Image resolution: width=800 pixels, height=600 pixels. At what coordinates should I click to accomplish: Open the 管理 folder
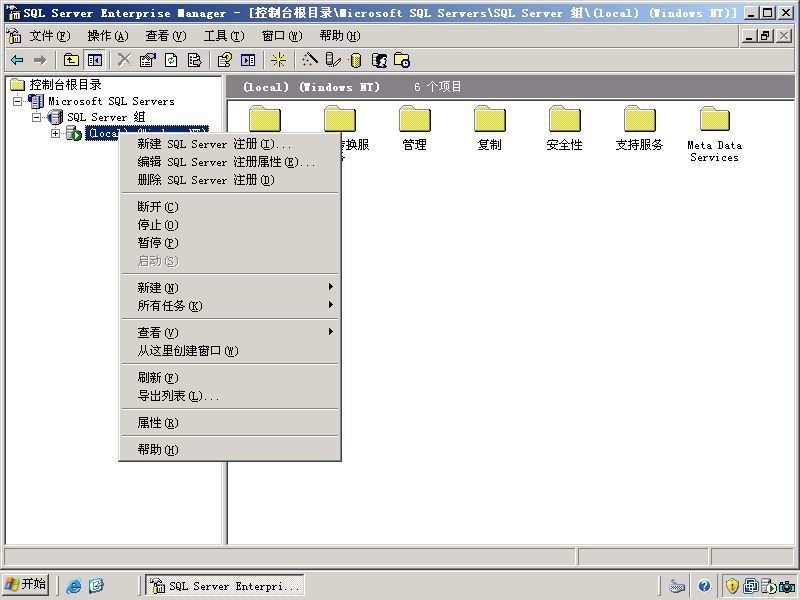point(414,128)
